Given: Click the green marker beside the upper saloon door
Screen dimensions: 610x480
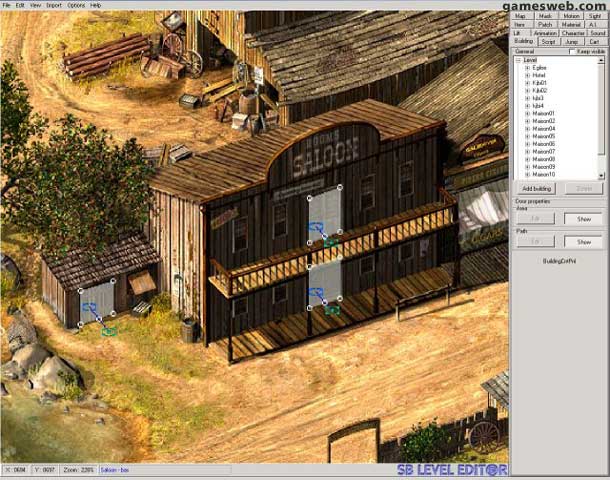Looking at the screenshot, I should pyautogui.click(x=331, y=241).
